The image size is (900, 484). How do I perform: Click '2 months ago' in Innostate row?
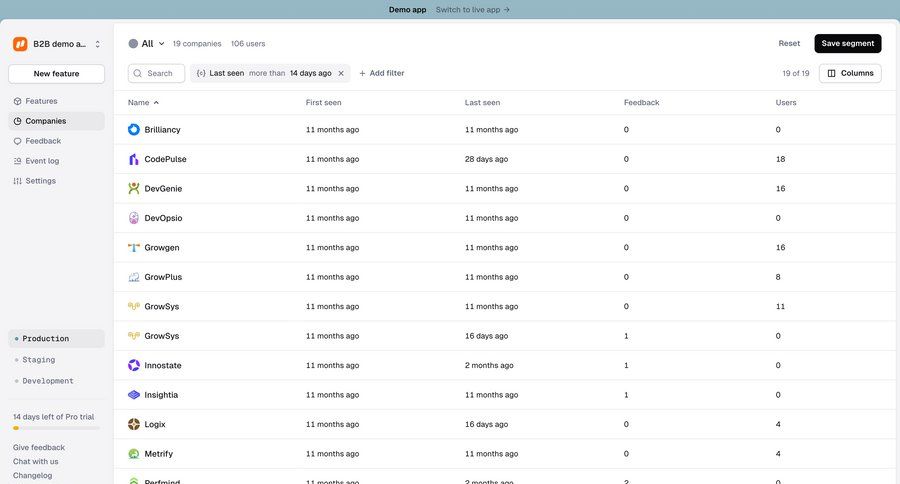coord(490,365)
